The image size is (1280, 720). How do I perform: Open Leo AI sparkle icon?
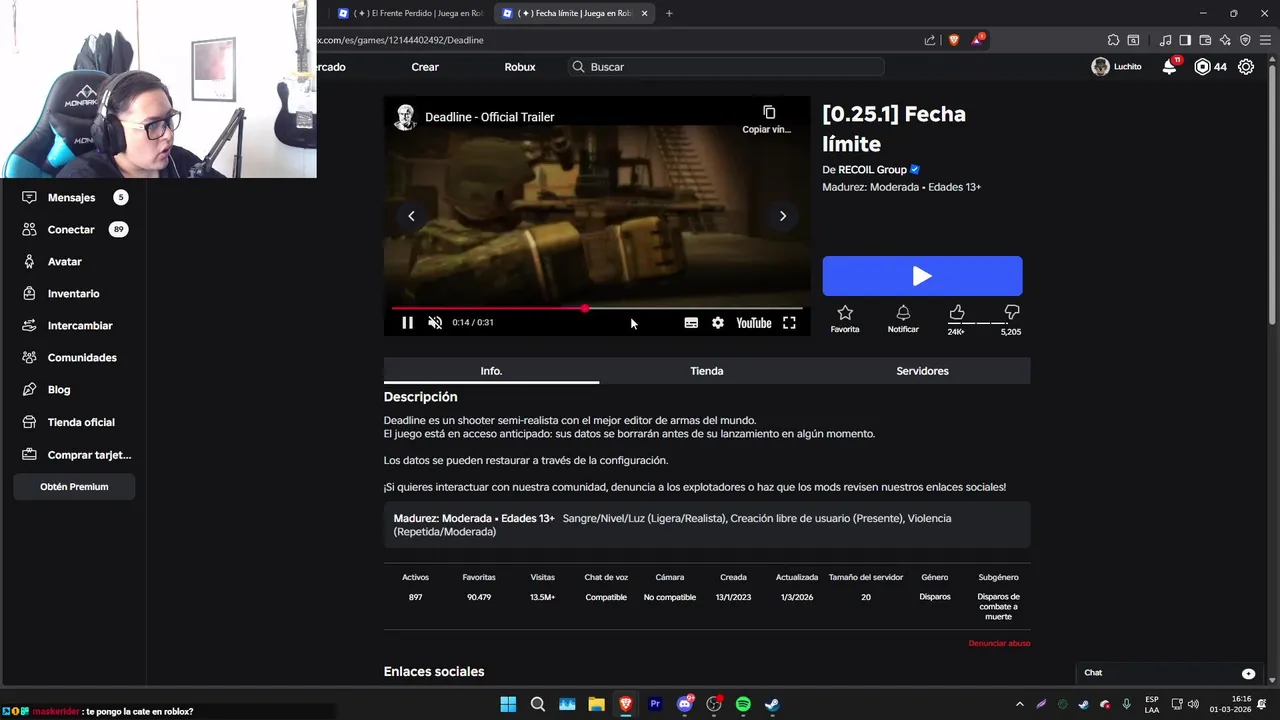(1225, 40)
